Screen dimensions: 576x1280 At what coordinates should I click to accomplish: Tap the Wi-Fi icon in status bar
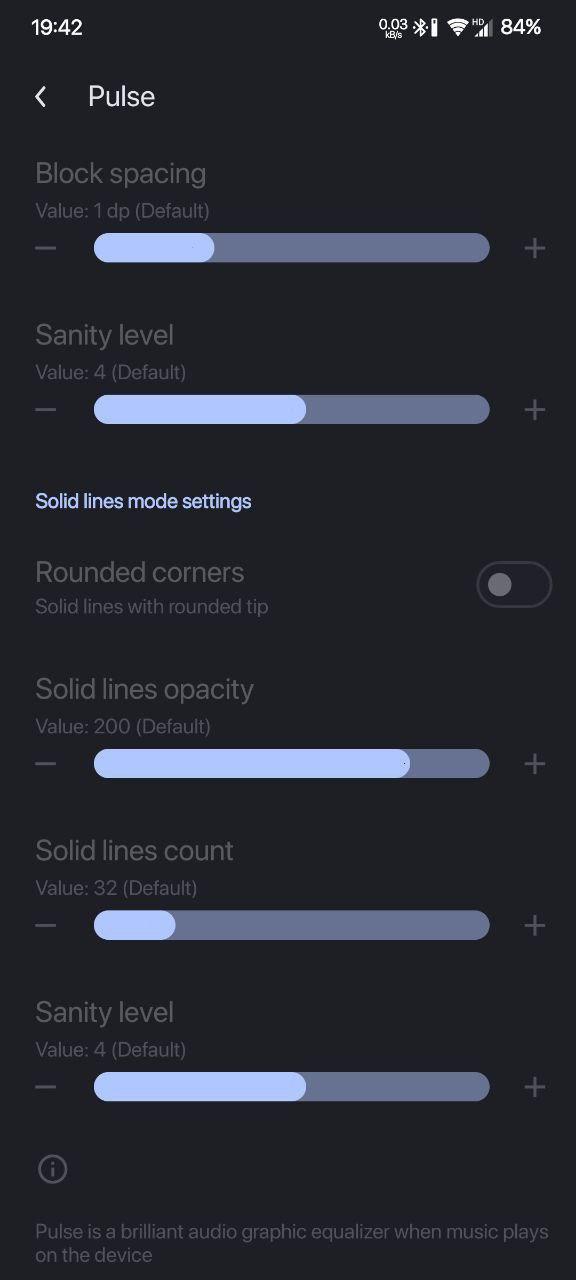(458, 27)
